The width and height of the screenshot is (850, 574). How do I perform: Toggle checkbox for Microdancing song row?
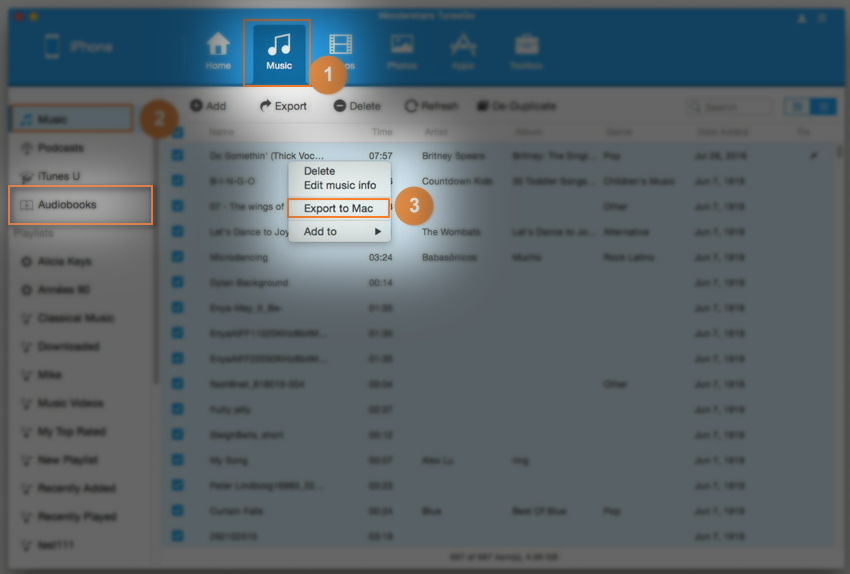tap(177, 257)
